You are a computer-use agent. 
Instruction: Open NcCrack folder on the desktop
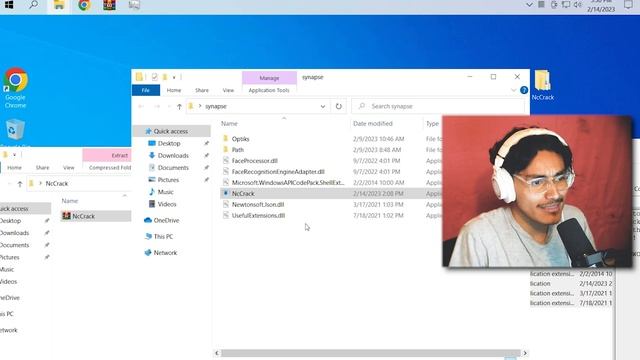pyautogui.click(x=542, y=85)
